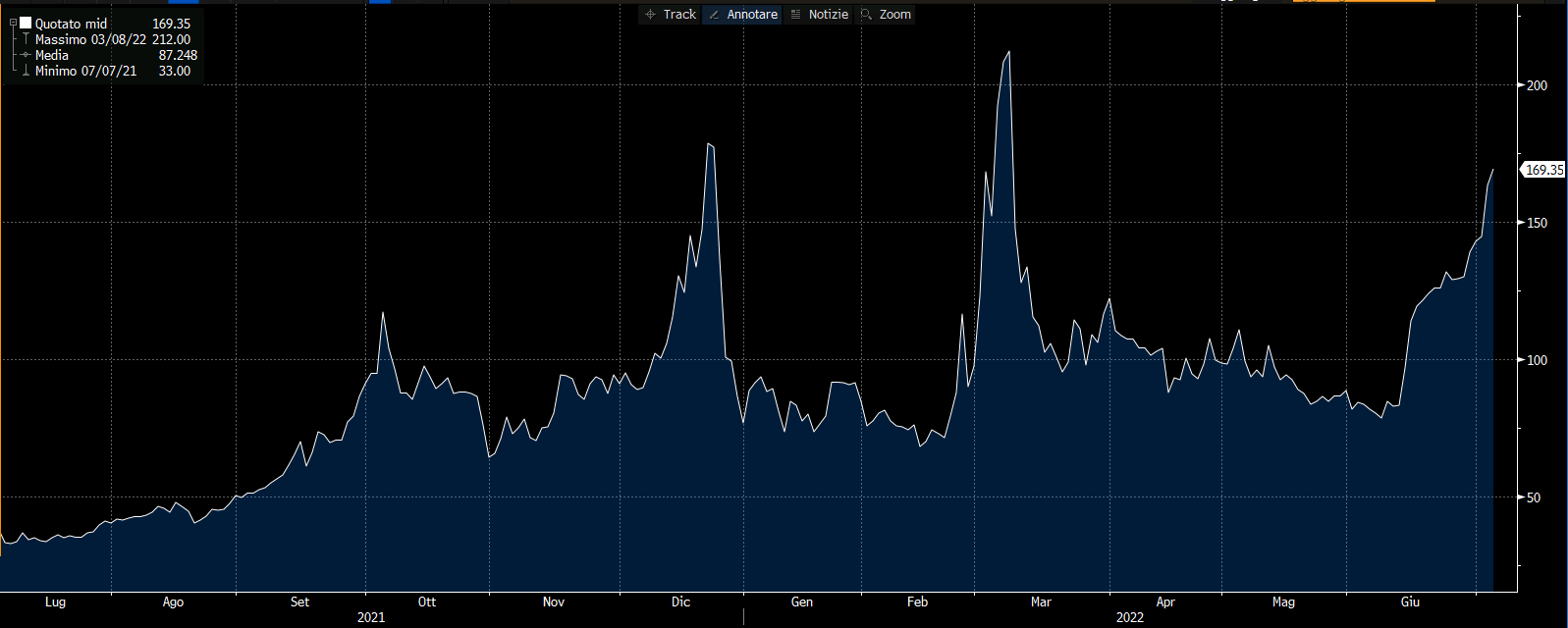The height and width of the screenshot is (628, 1568).
Task: Click the Lug month axis label
Action: click(x=55, y=602)
